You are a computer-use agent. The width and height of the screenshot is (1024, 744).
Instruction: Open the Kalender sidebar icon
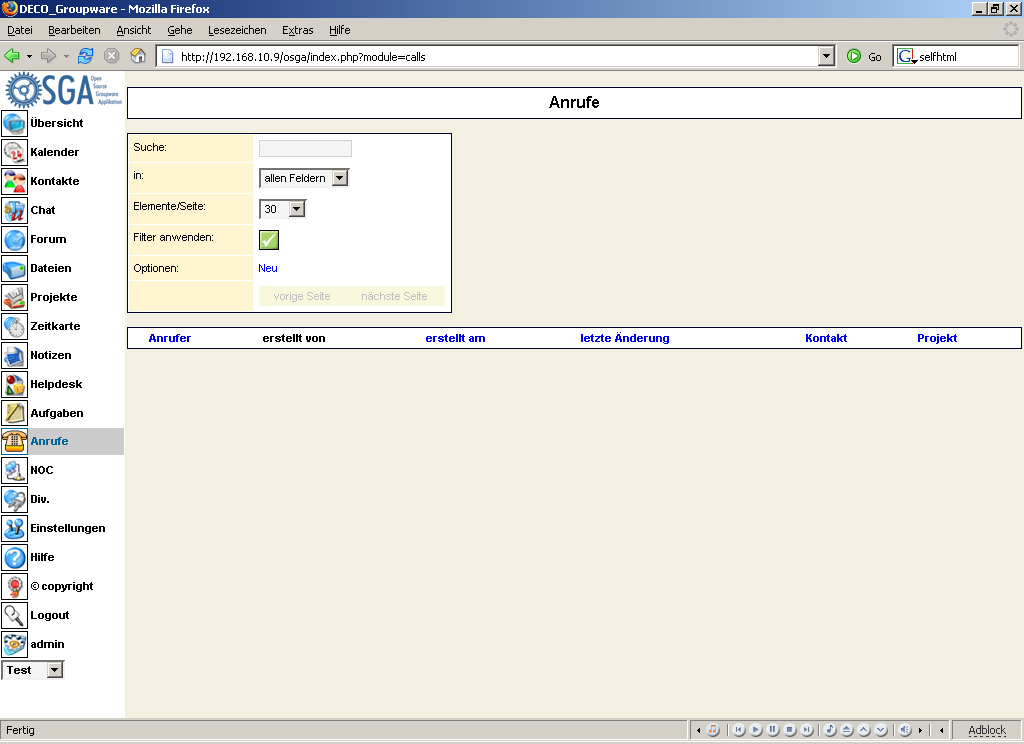click(x=14, y=152)
